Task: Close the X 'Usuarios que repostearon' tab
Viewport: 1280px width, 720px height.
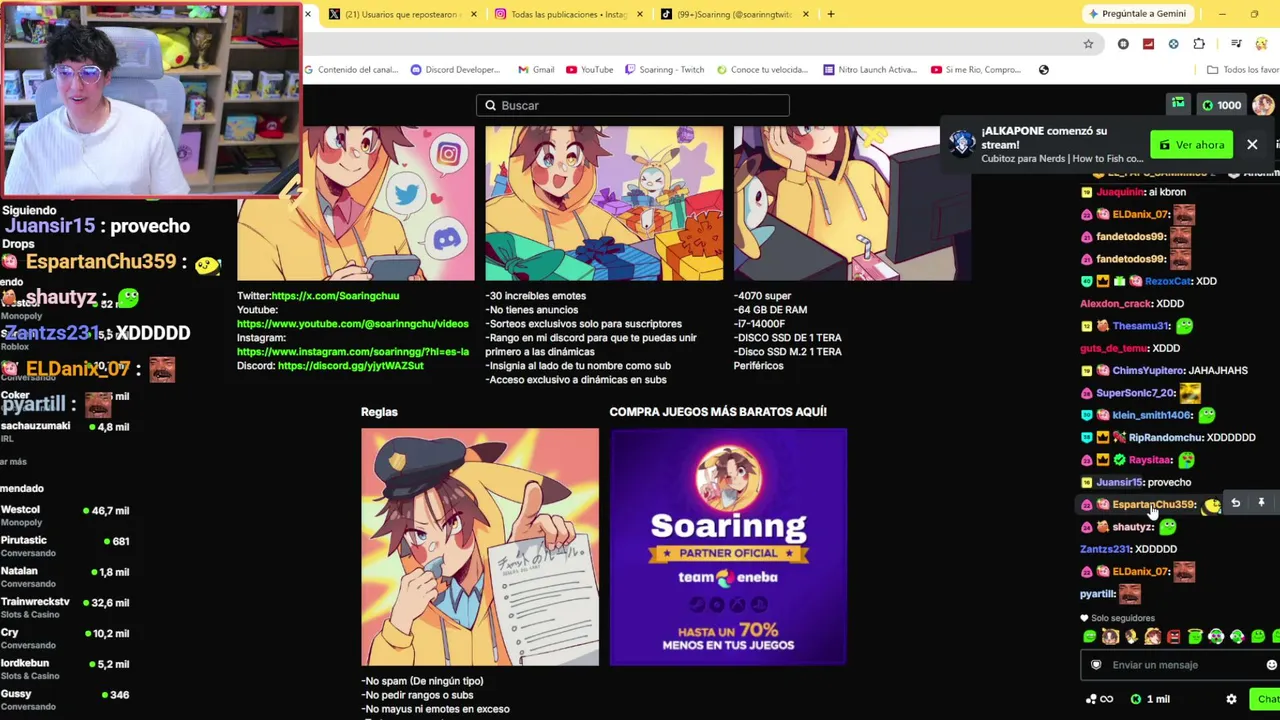Action: (x=473, y=14)
